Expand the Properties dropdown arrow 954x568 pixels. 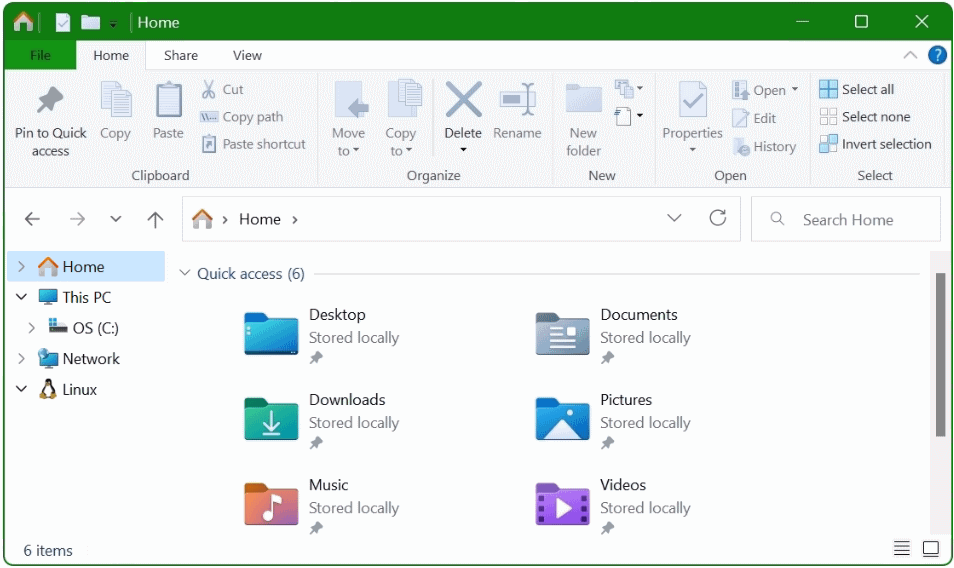click(692, 150)
